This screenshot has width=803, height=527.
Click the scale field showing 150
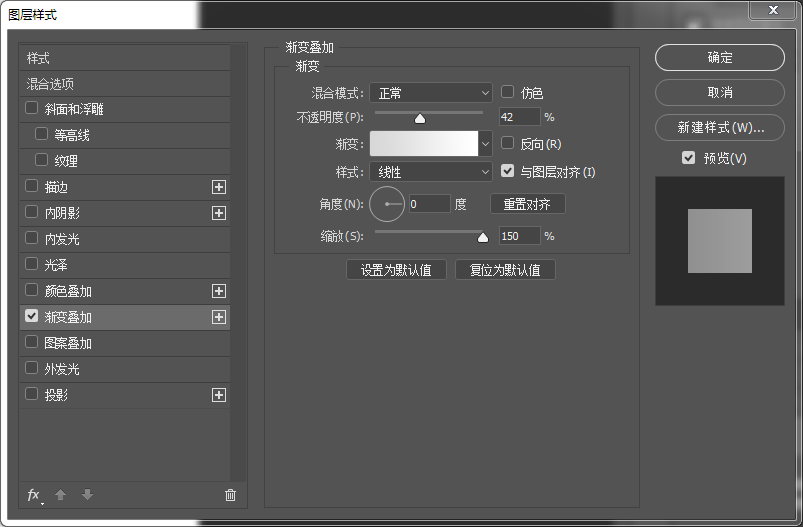[x=519, y=236]
